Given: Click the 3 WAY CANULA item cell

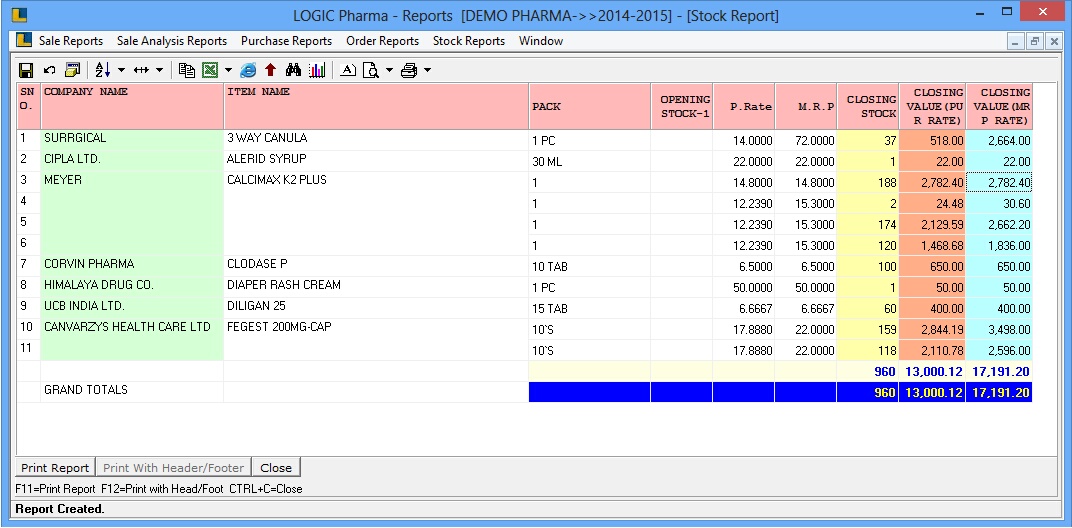Looking at the screenshot, I should coord(376,140).
